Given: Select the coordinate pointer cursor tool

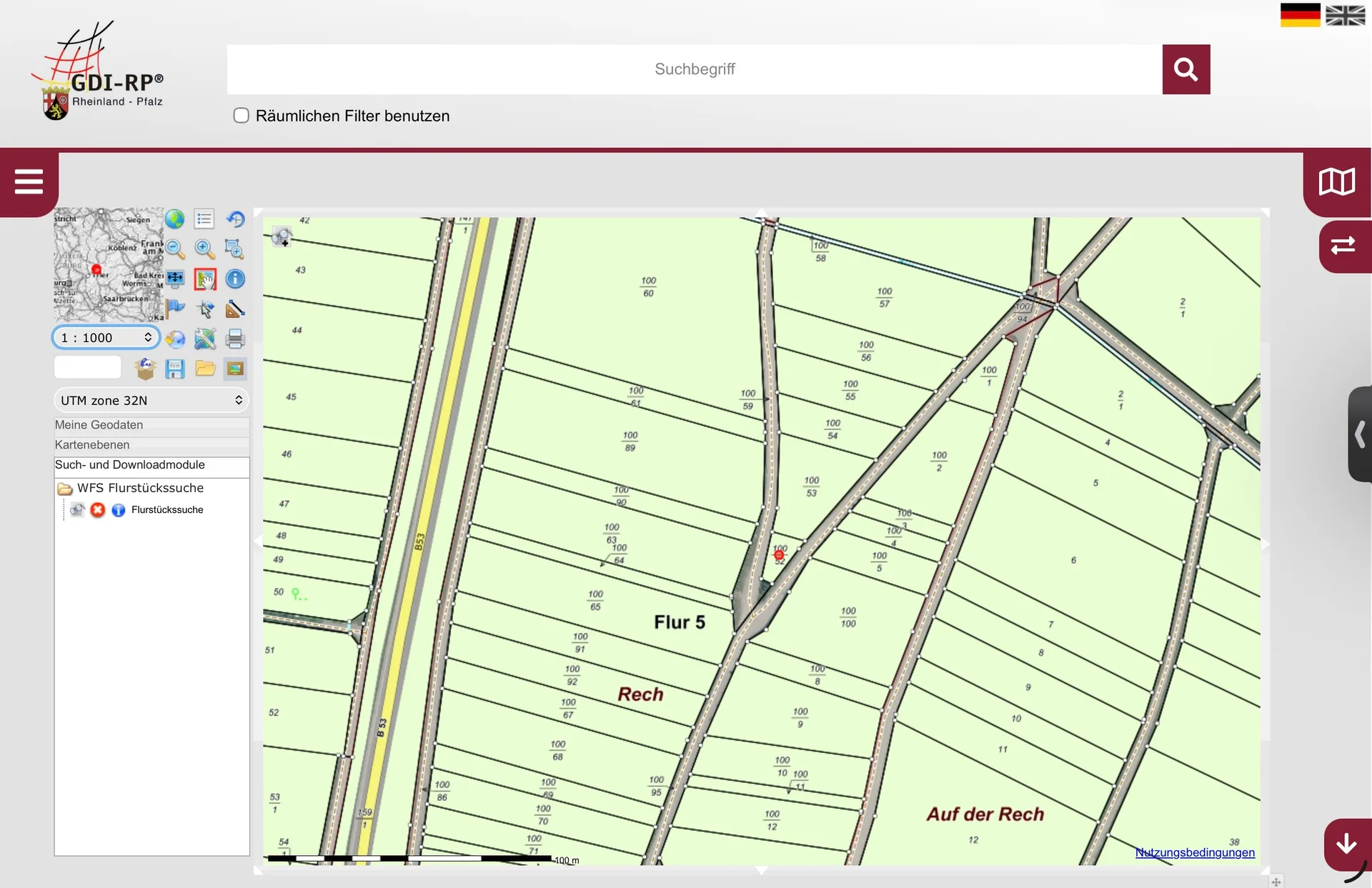Looking at the screenshot, I should [x=205, y=309].
